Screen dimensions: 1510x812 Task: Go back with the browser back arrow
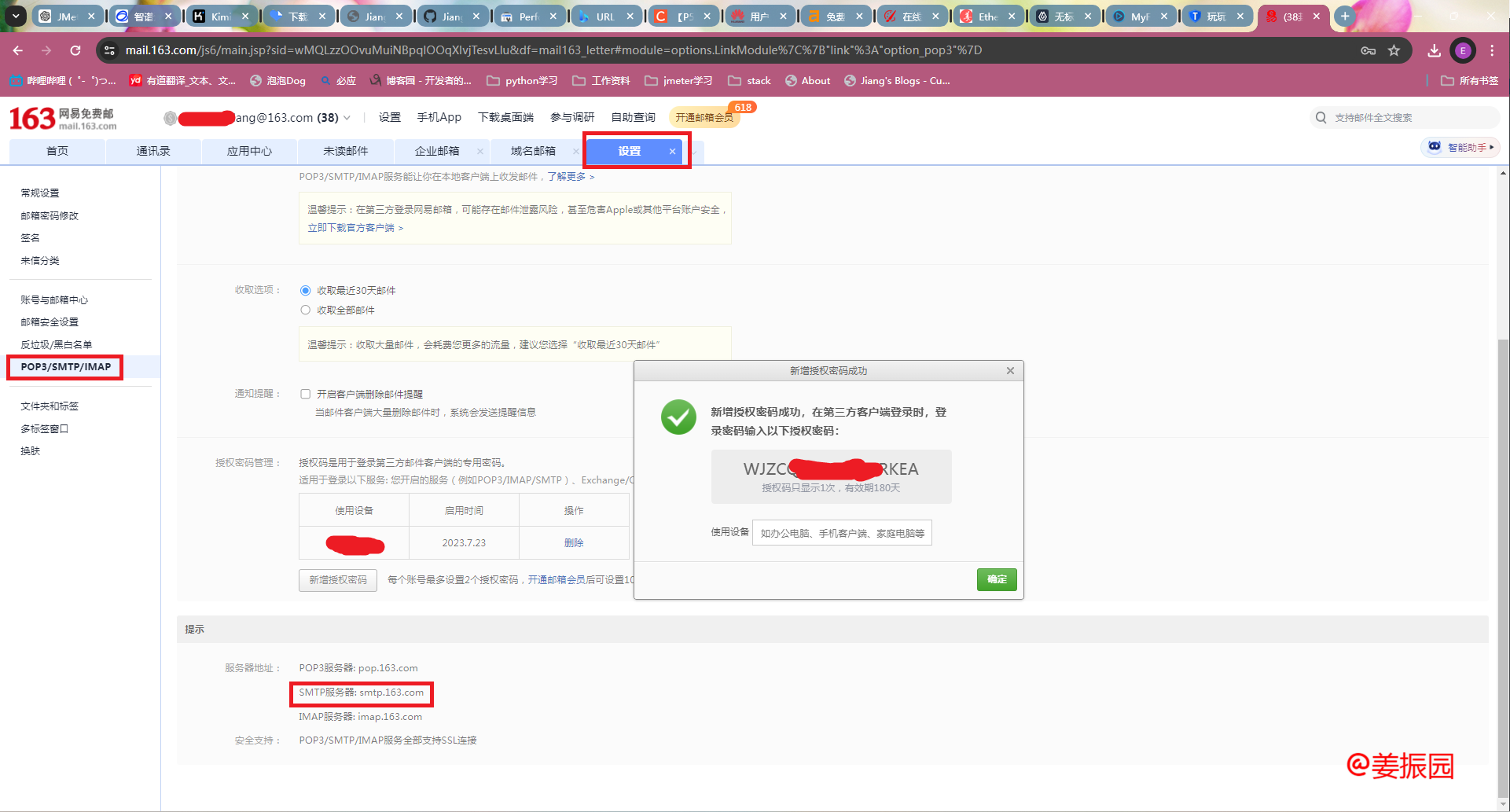pyautogui.click(x=18, y=50)
